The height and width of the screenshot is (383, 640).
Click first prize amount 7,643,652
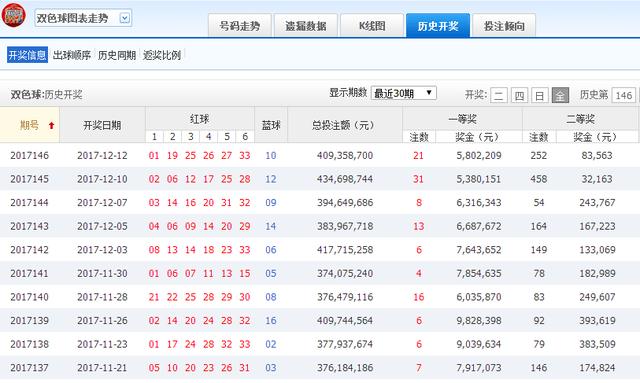479,250
